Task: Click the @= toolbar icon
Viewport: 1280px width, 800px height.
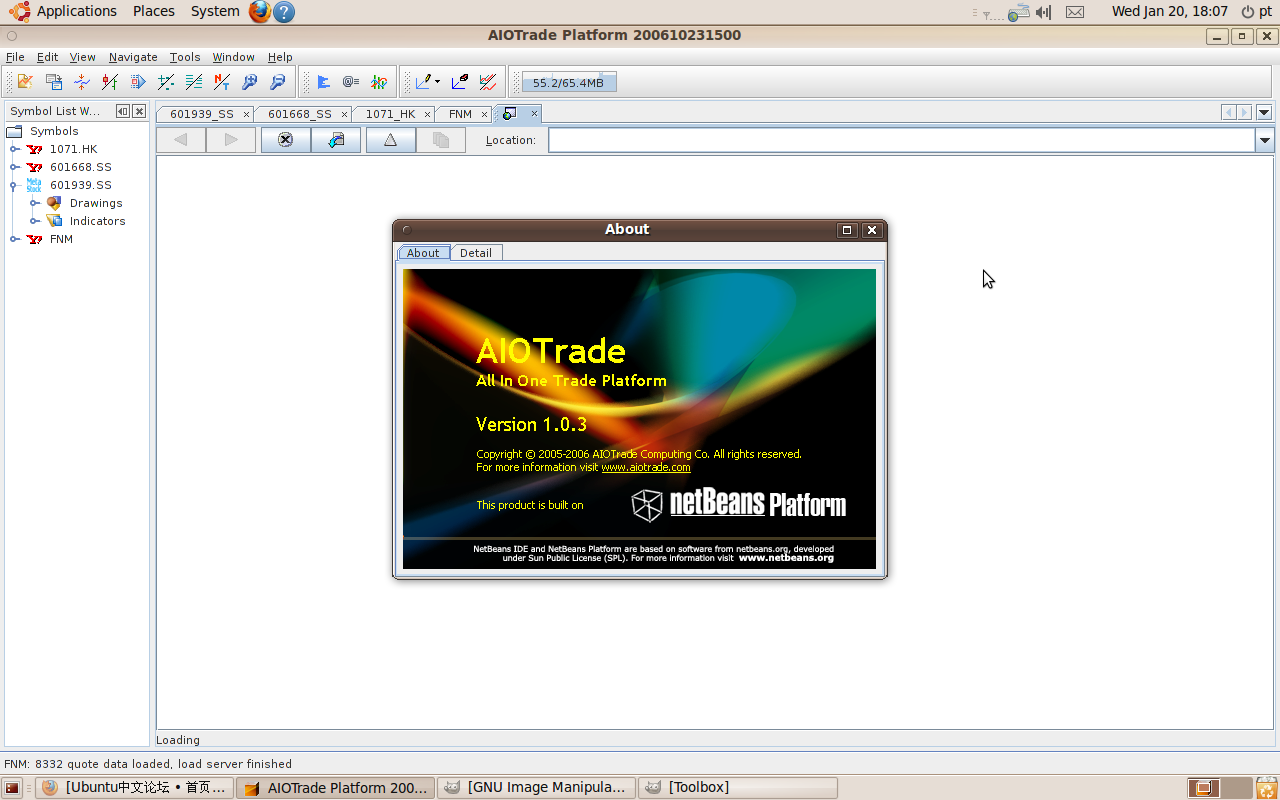Action: click(351, 82)
